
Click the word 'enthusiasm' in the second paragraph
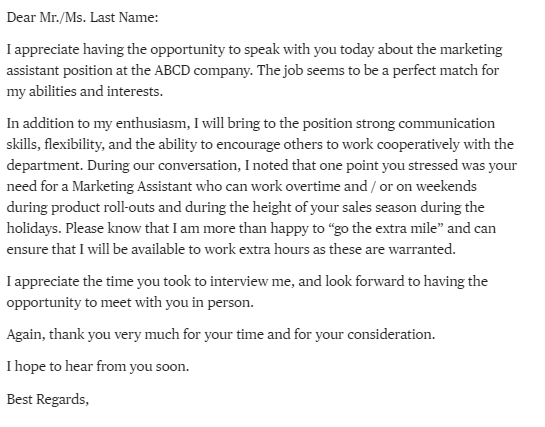pyautogui.click(x=153, y=124)
